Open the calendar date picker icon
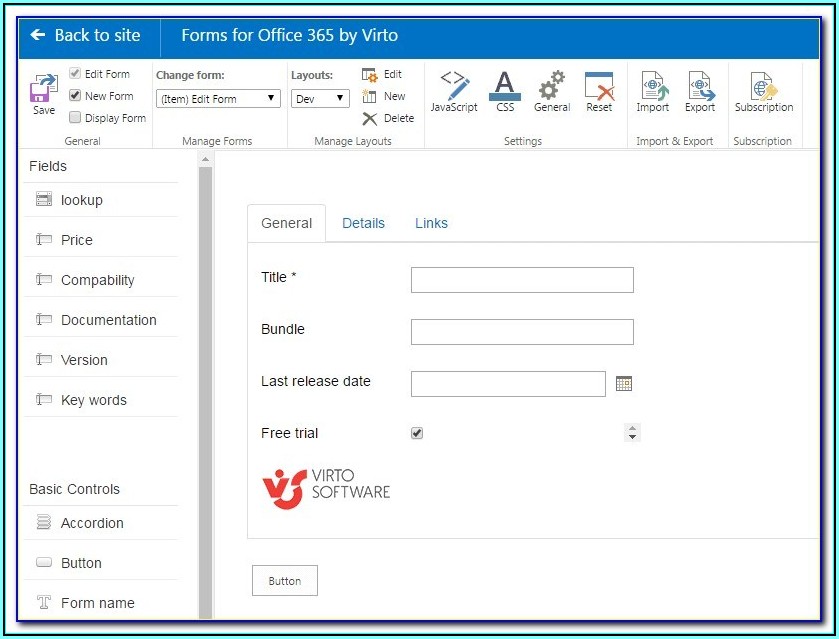839x639 pixels. coord(624,384)
